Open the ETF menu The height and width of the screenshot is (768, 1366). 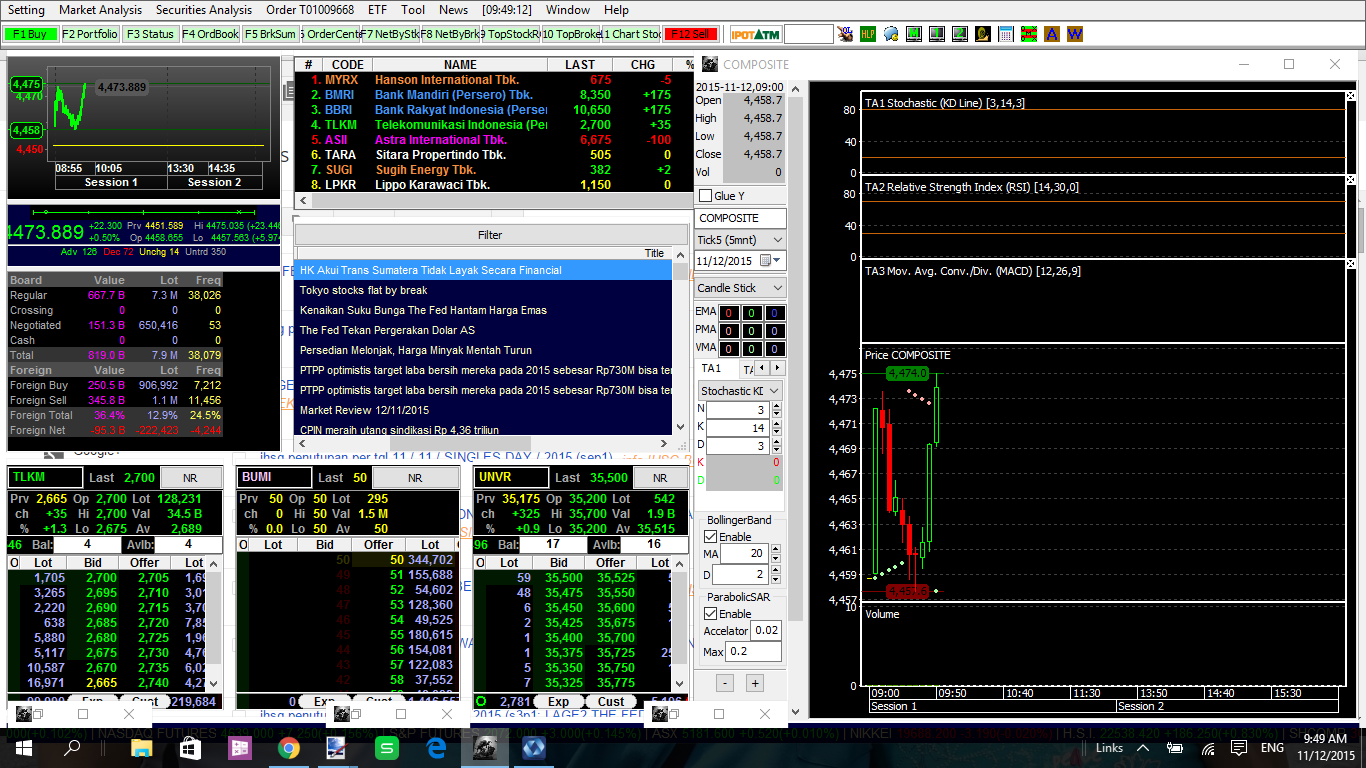(x=377, y=9)
